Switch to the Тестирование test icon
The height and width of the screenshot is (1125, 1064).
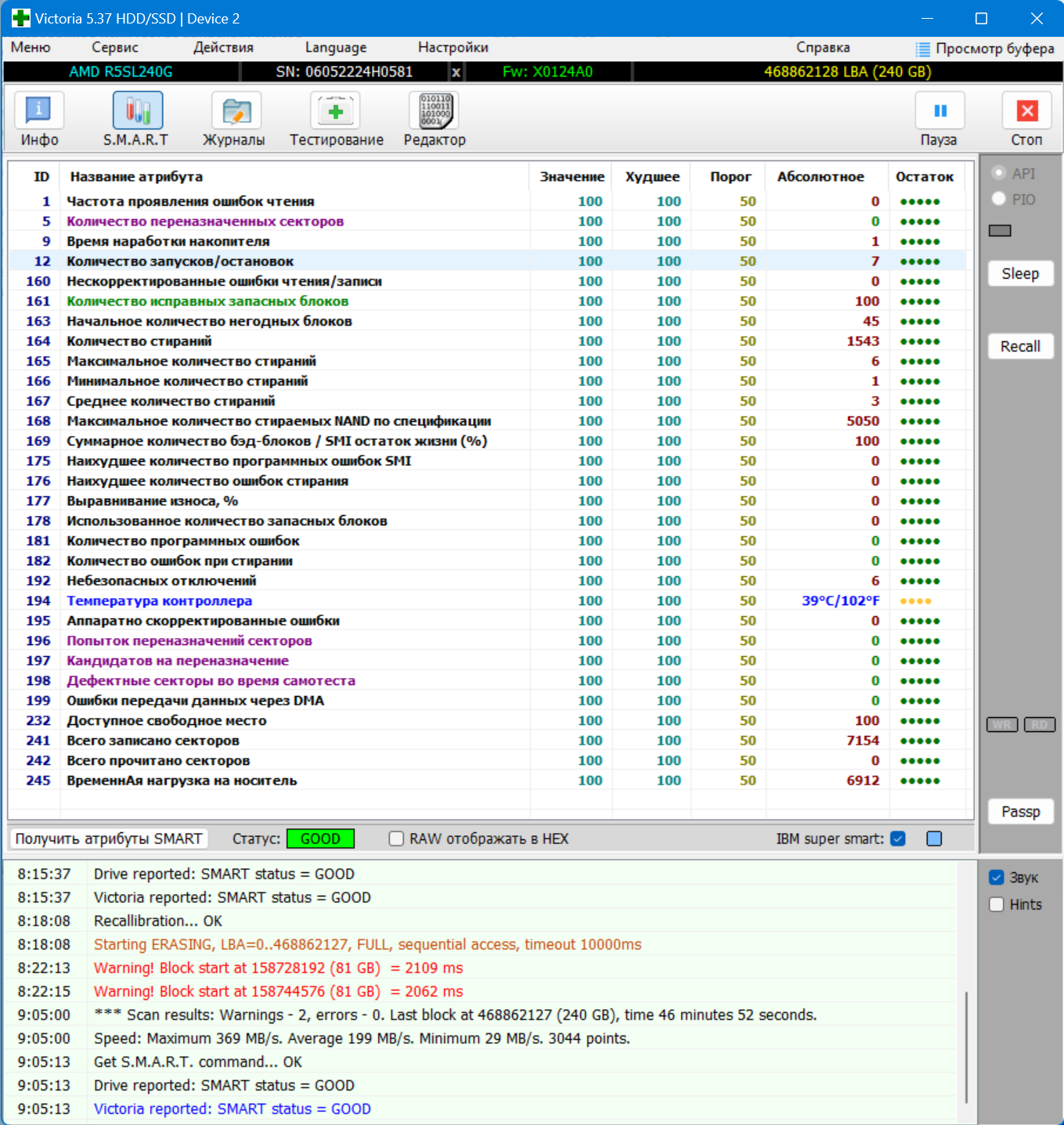(335, 110)
